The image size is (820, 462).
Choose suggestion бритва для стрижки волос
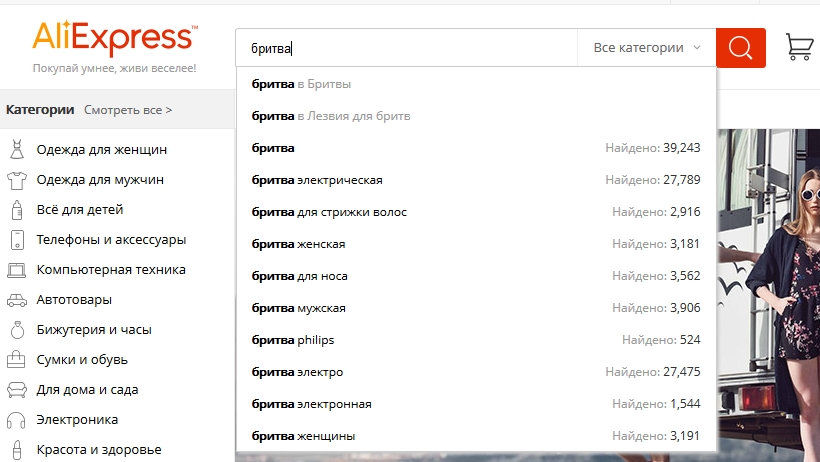(329, 212)
